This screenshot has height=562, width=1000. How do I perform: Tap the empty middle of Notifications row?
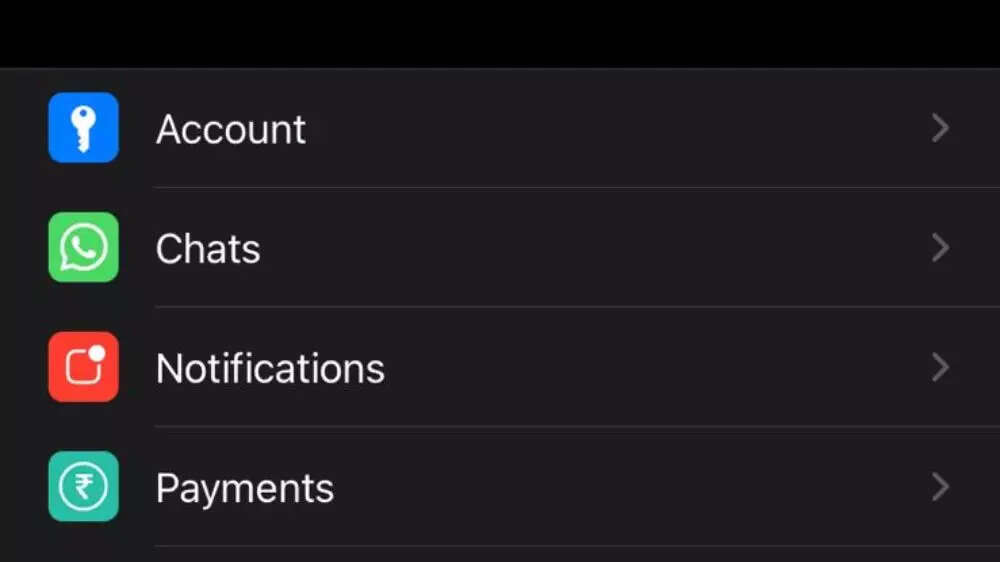[x=620, y=367]
